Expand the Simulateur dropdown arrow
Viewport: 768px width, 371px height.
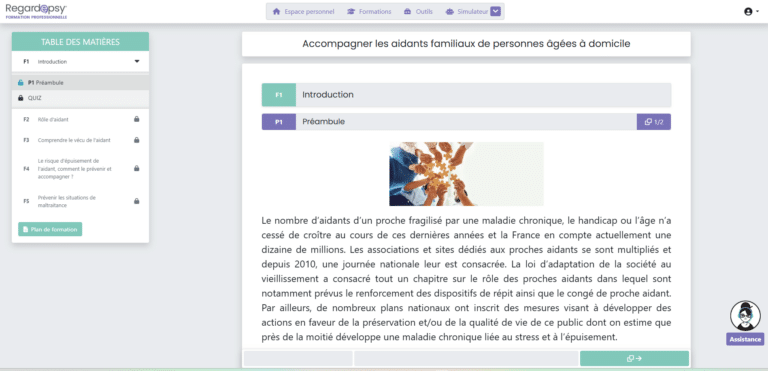pyautogui.click(x=495, y=12)
